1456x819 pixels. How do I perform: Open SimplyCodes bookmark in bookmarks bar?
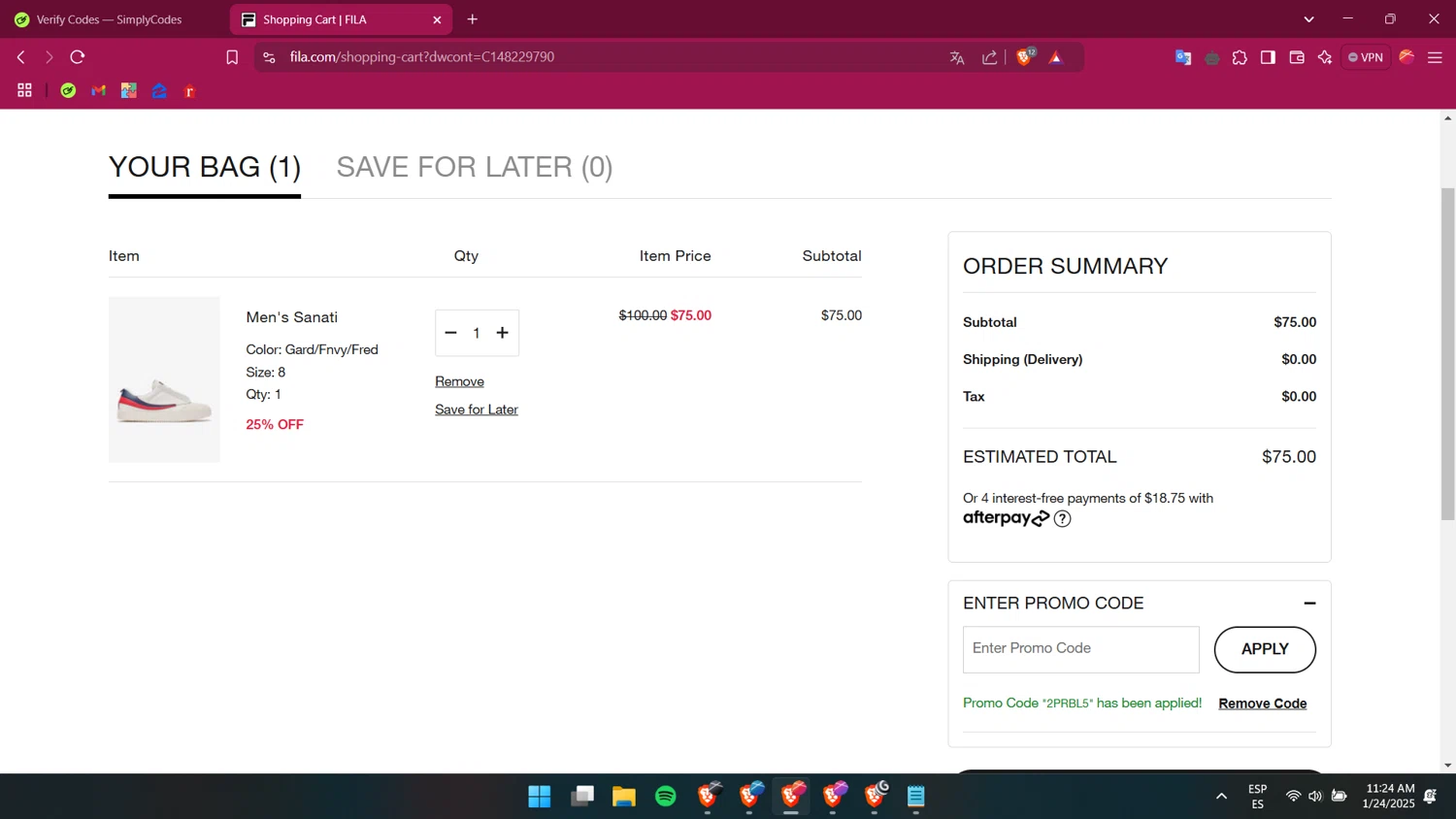(x=68, y=90)
